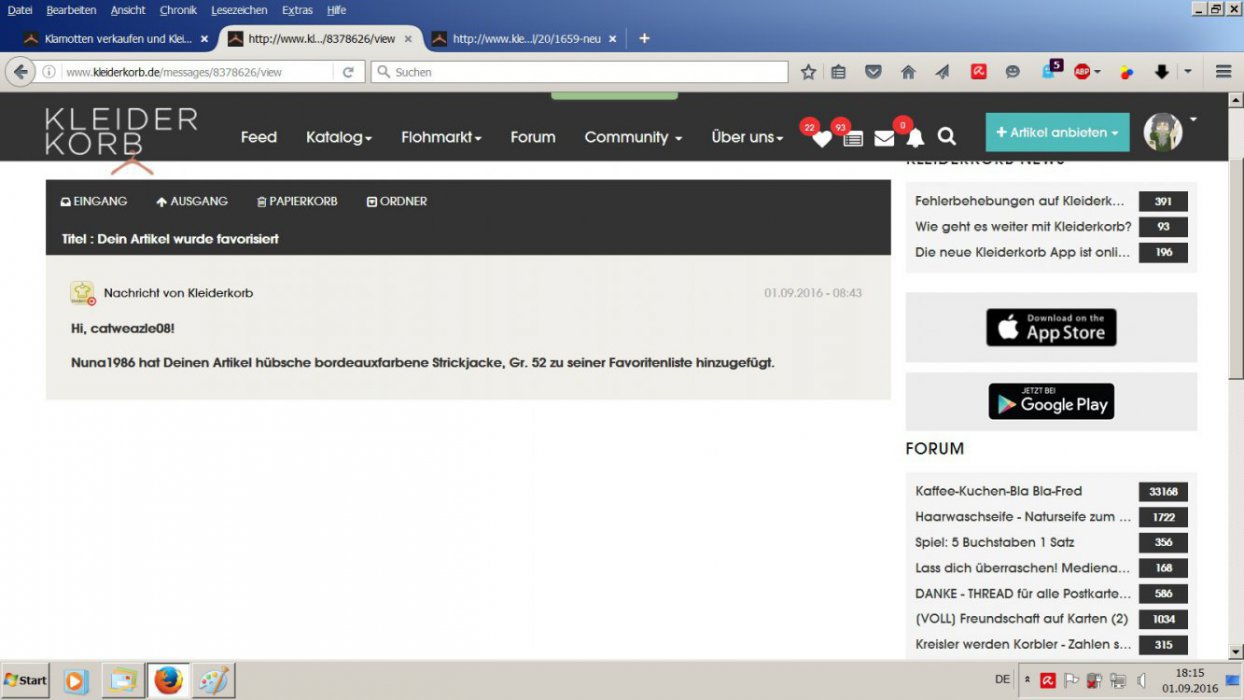Open notifications via the bell icon
The height and width of the screenshot is (700, 1244).
point(915,138)
